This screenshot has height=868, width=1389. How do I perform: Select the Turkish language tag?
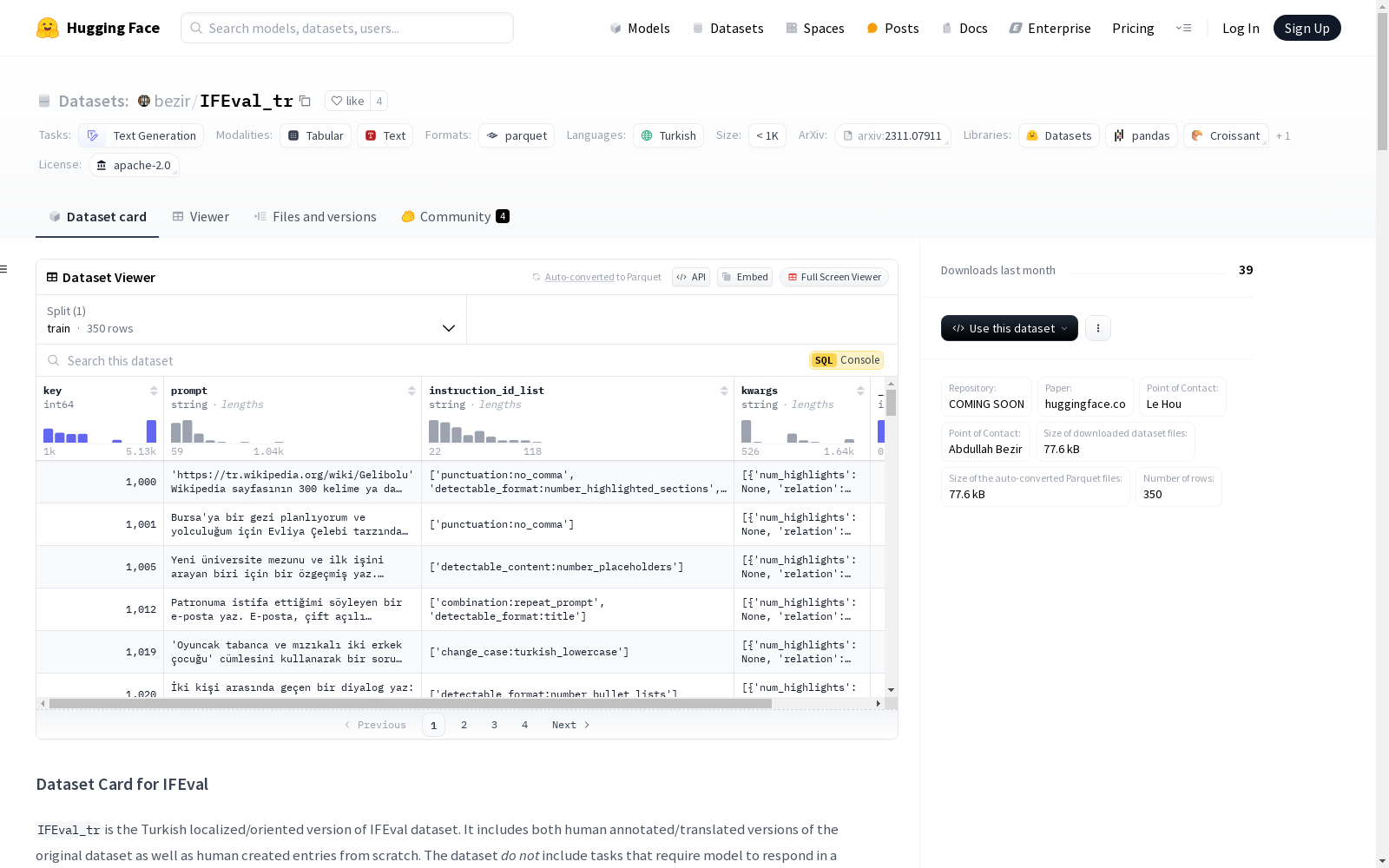click(668, 135)
